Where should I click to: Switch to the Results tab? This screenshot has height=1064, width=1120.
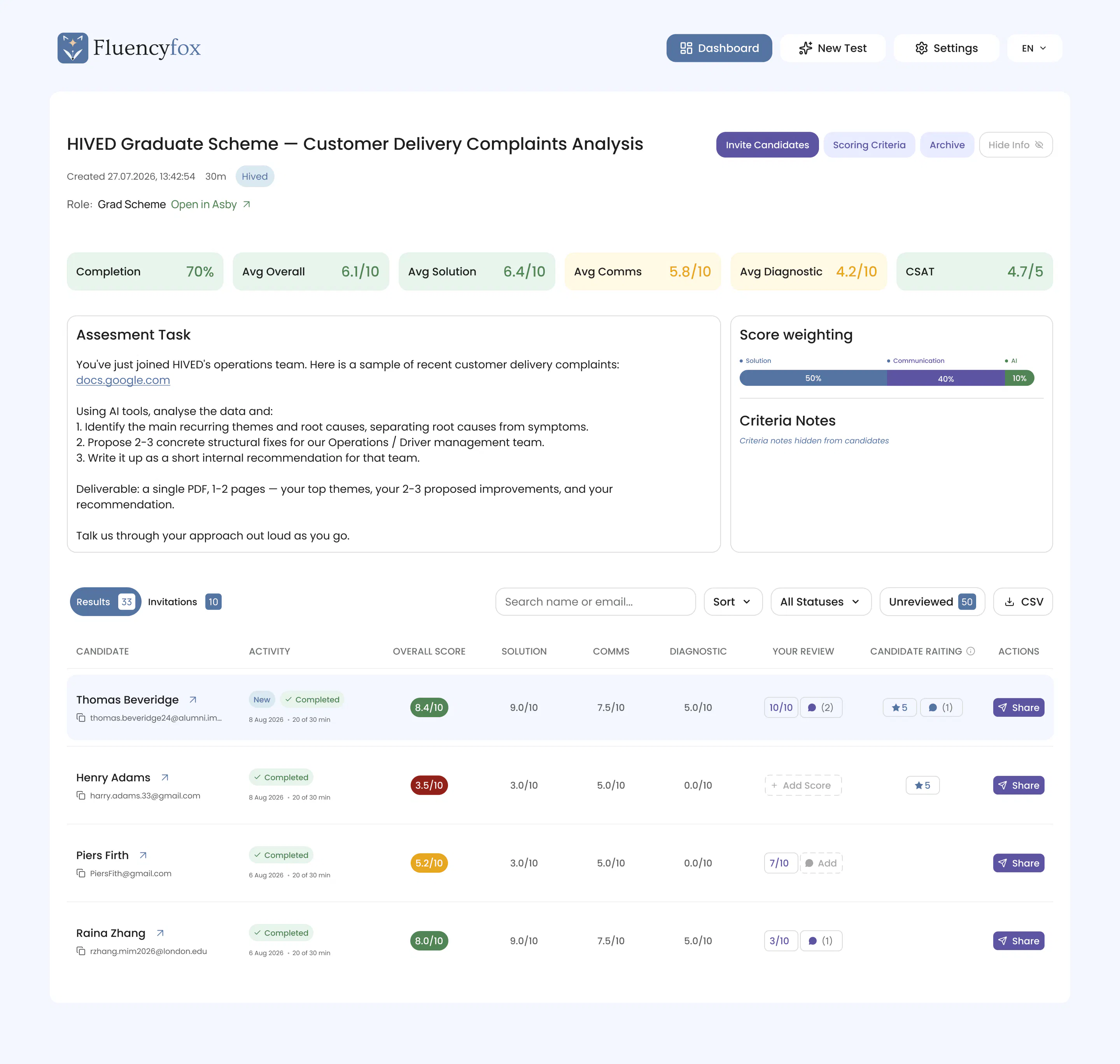click(105, 602)
